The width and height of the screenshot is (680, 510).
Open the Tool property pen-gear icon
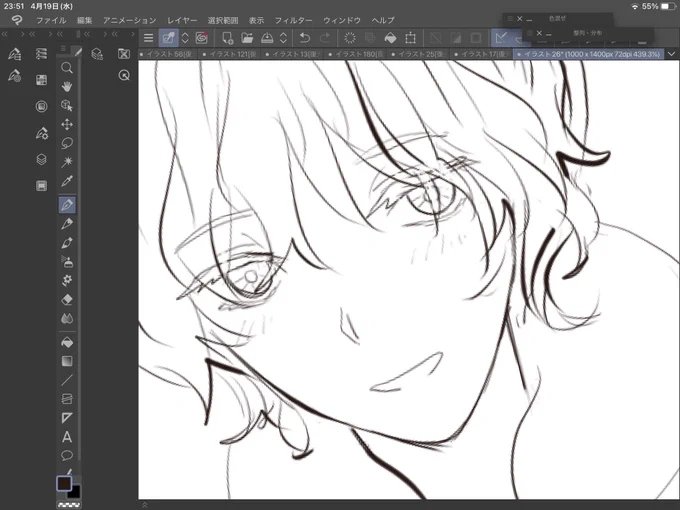coord(41,133)
